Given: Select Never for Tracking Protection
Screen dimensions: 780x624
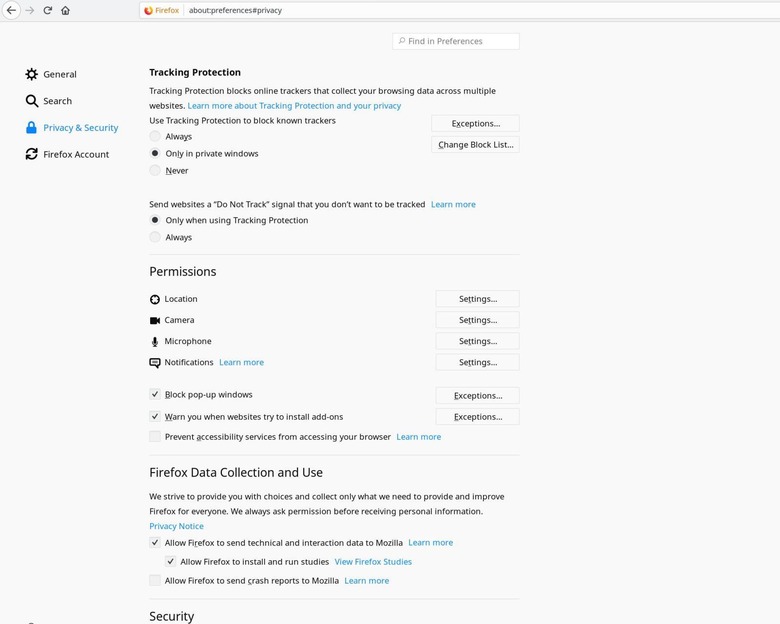Looking at the screenshot, I should (x=155, y=170).
